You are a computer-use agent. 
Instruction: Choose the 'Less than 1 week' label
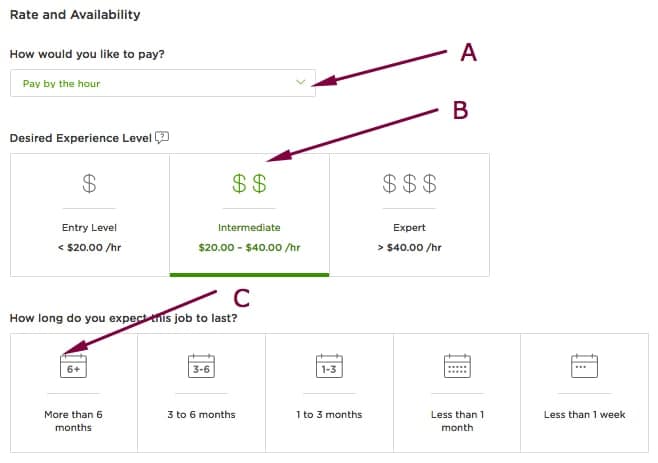[584, 414]
